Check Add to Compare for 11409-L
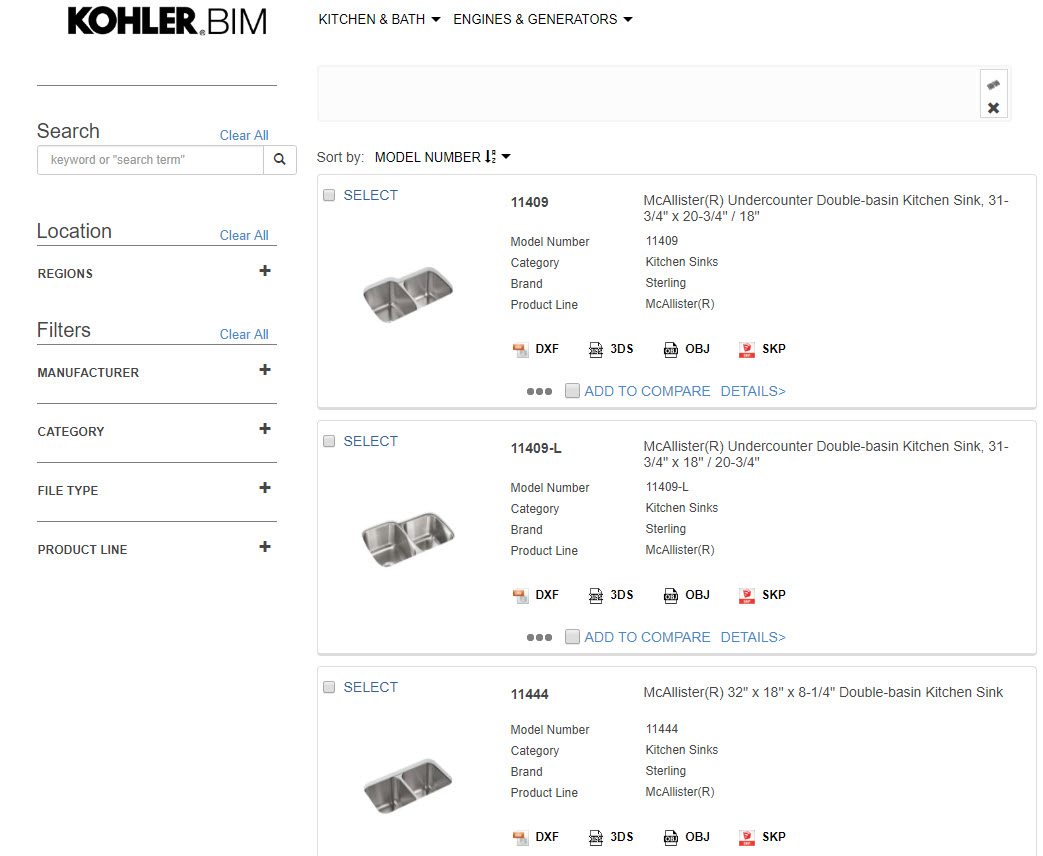Viewport: 1043px width, 856px height. tap(572, 637)
